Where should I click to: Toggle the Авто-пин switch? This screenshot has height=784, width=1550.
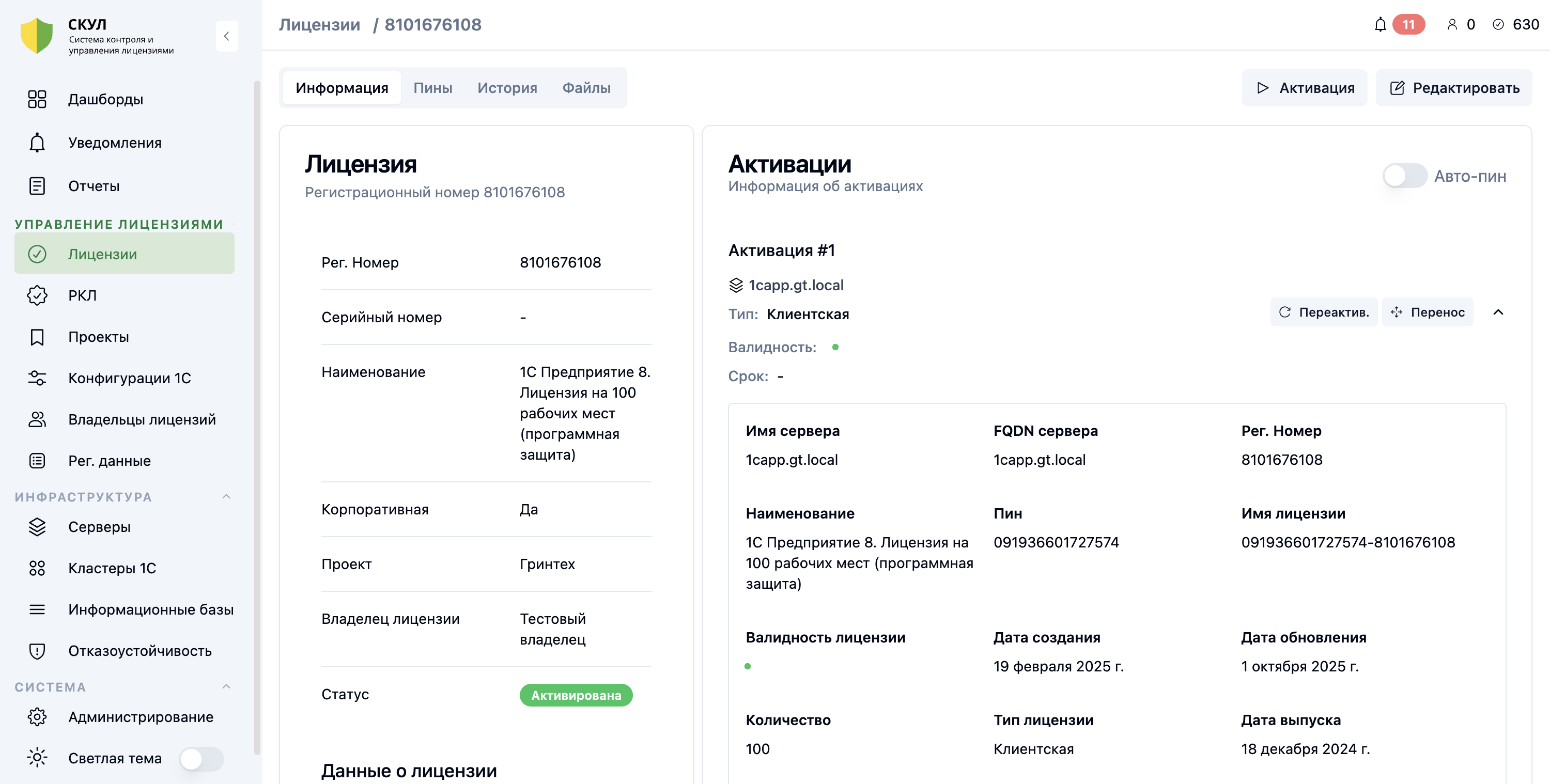(1404, 176)
